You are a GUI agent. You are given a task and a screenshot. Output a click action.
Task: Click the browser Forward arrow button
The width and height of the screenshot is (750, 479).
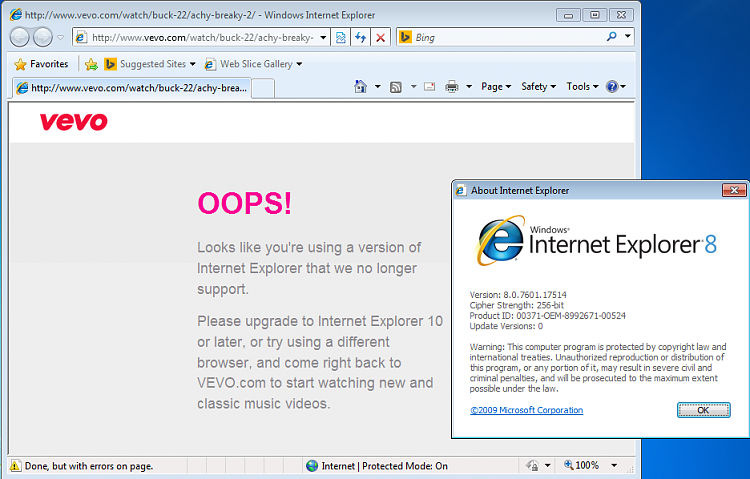point(43,37)
